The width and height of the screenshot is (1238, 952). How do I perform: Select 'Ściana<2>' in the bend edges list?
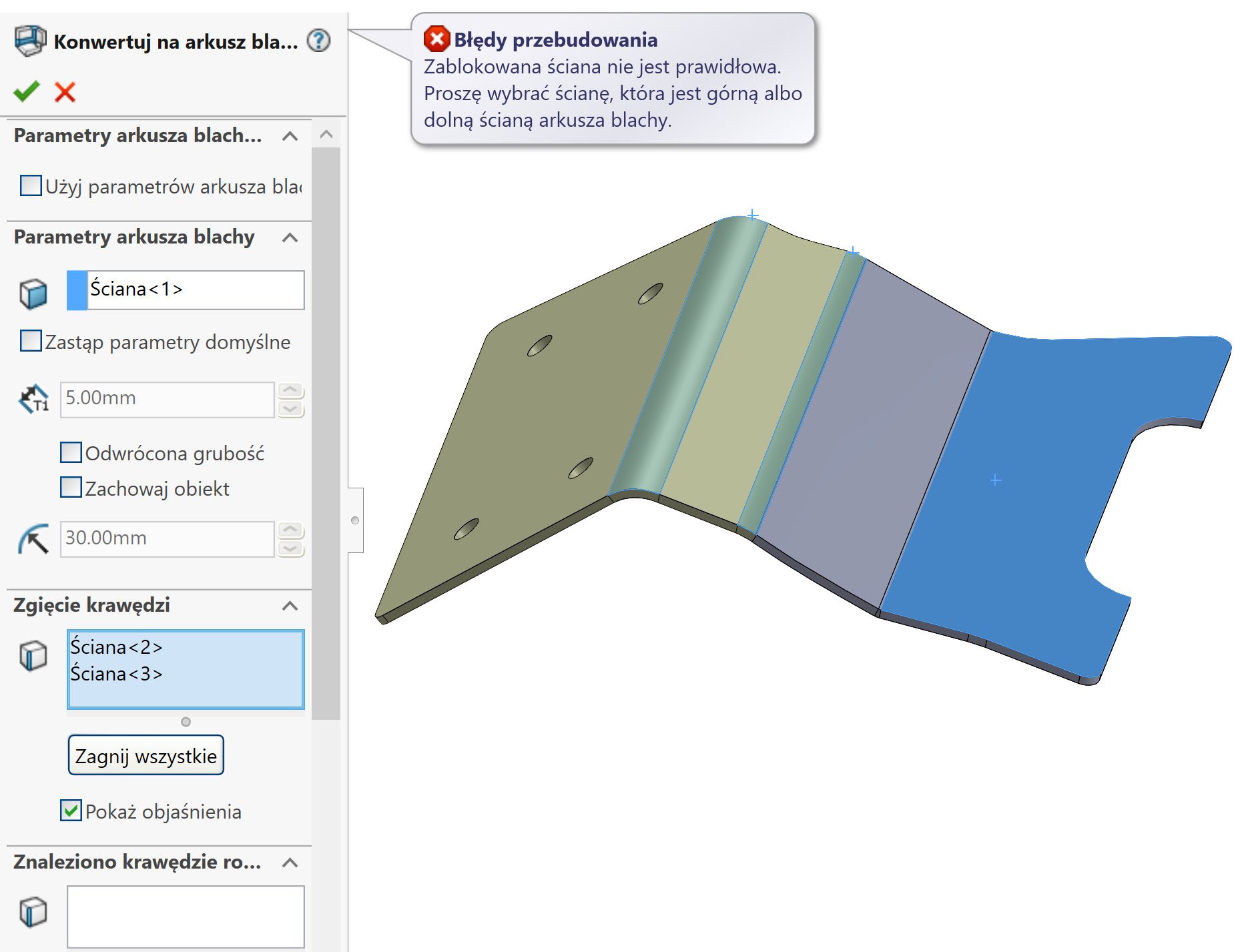(x=117, y=647)
